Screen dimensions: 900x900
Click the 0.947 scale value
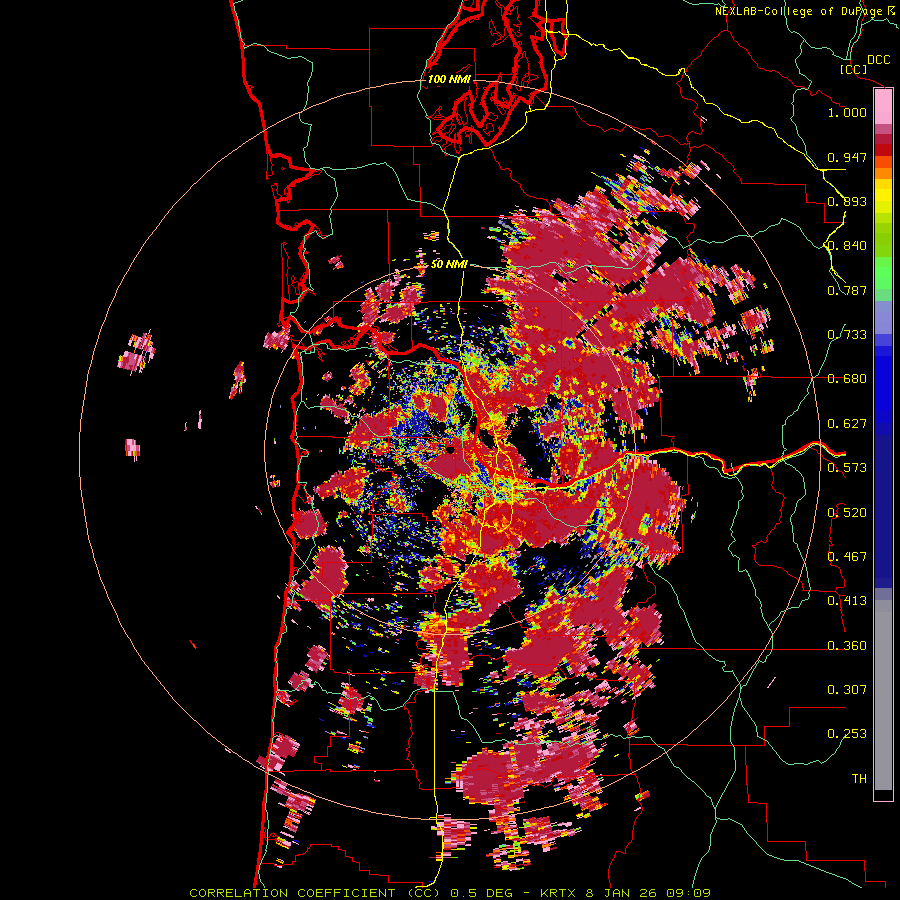[847, 157]
